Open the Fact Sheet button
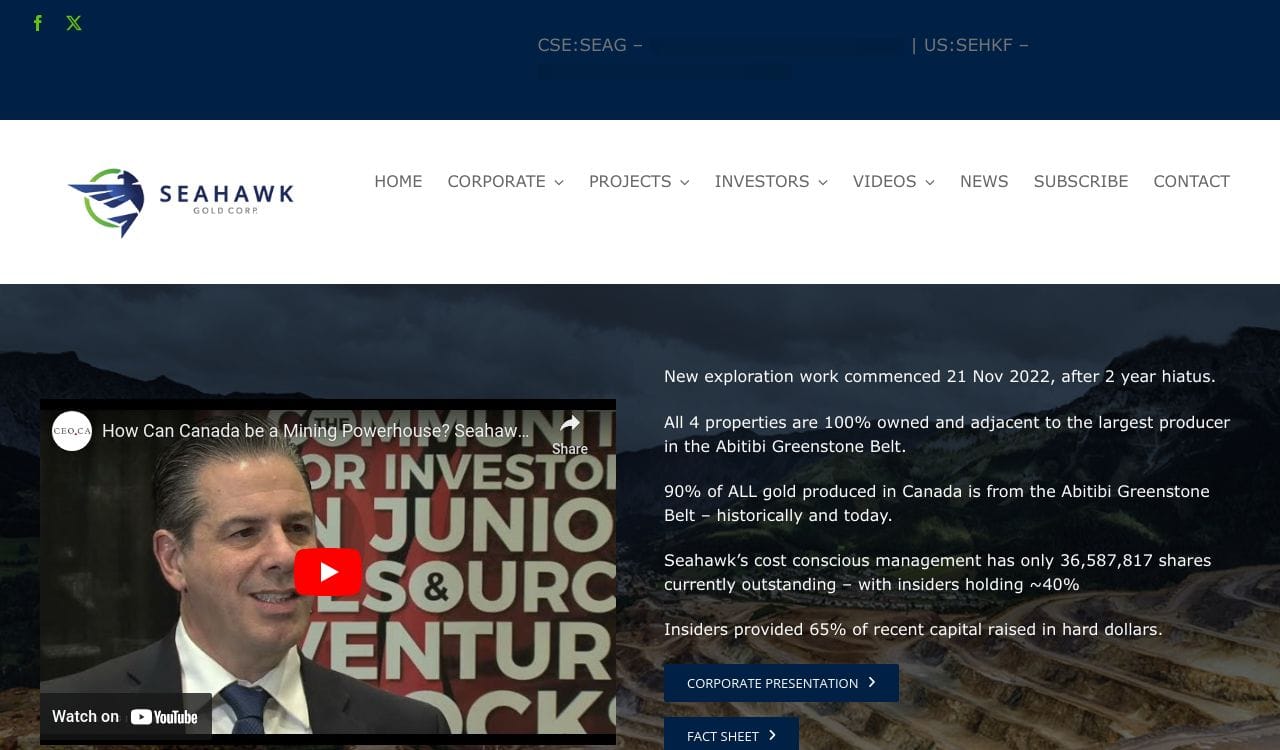This screenshot has width=1280, height=750. click(731, 734)
